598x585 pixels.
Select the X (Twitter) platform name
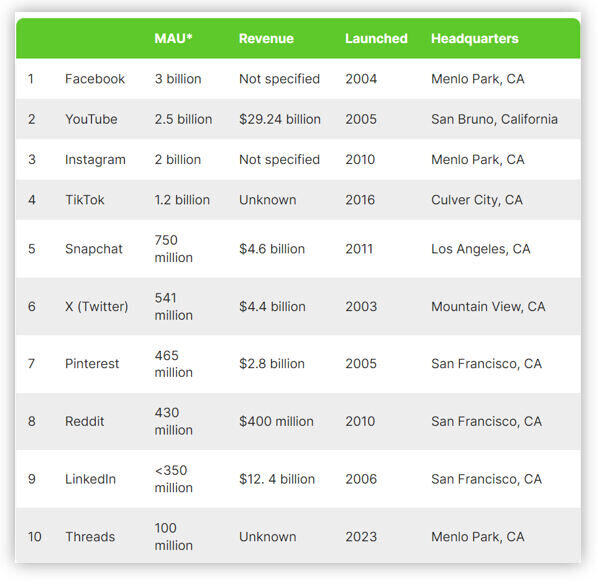click(x=96, y=307)
